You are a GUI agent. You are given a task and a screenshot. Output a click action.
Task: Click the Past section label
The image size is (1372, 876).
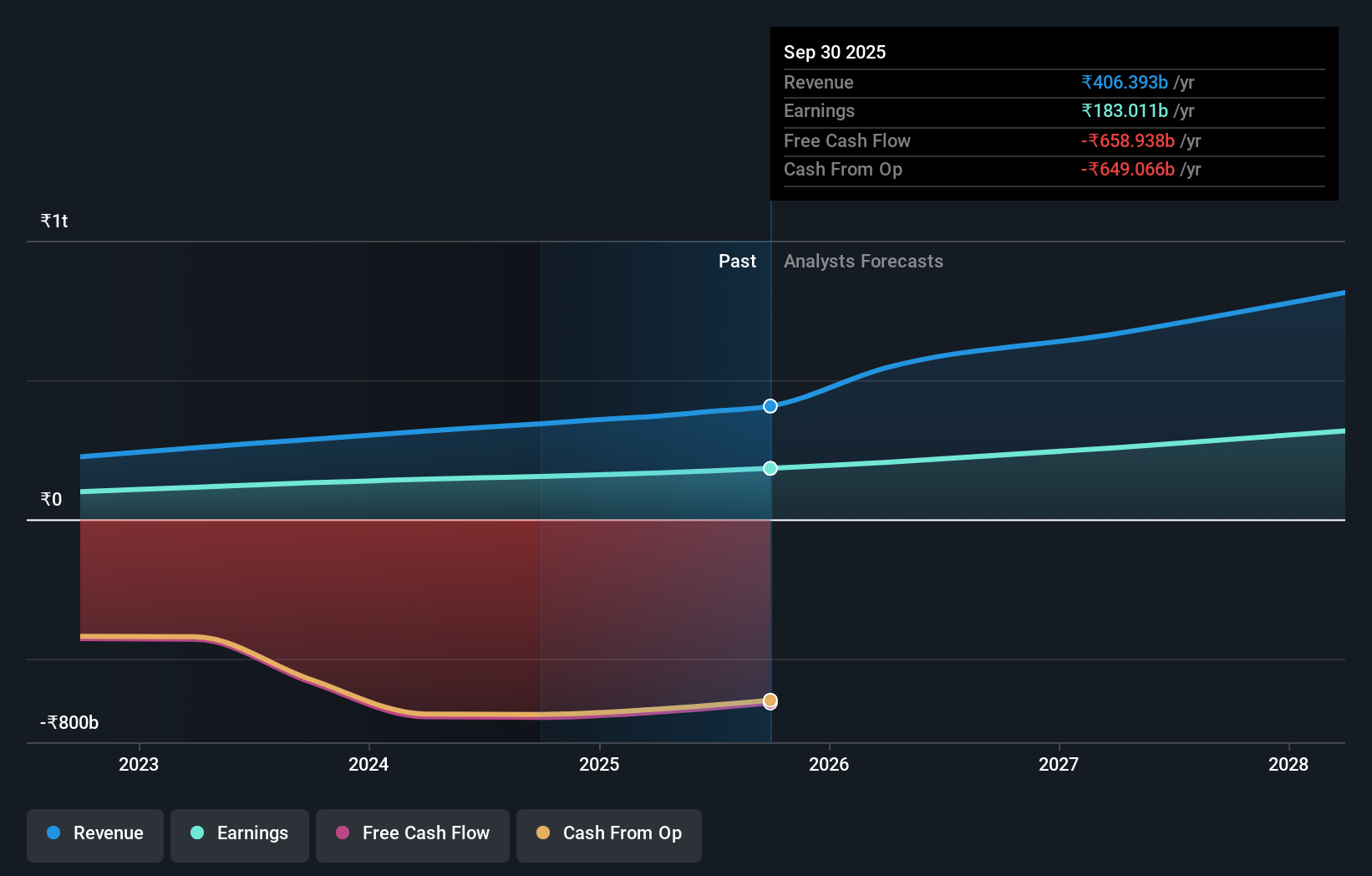737,262
